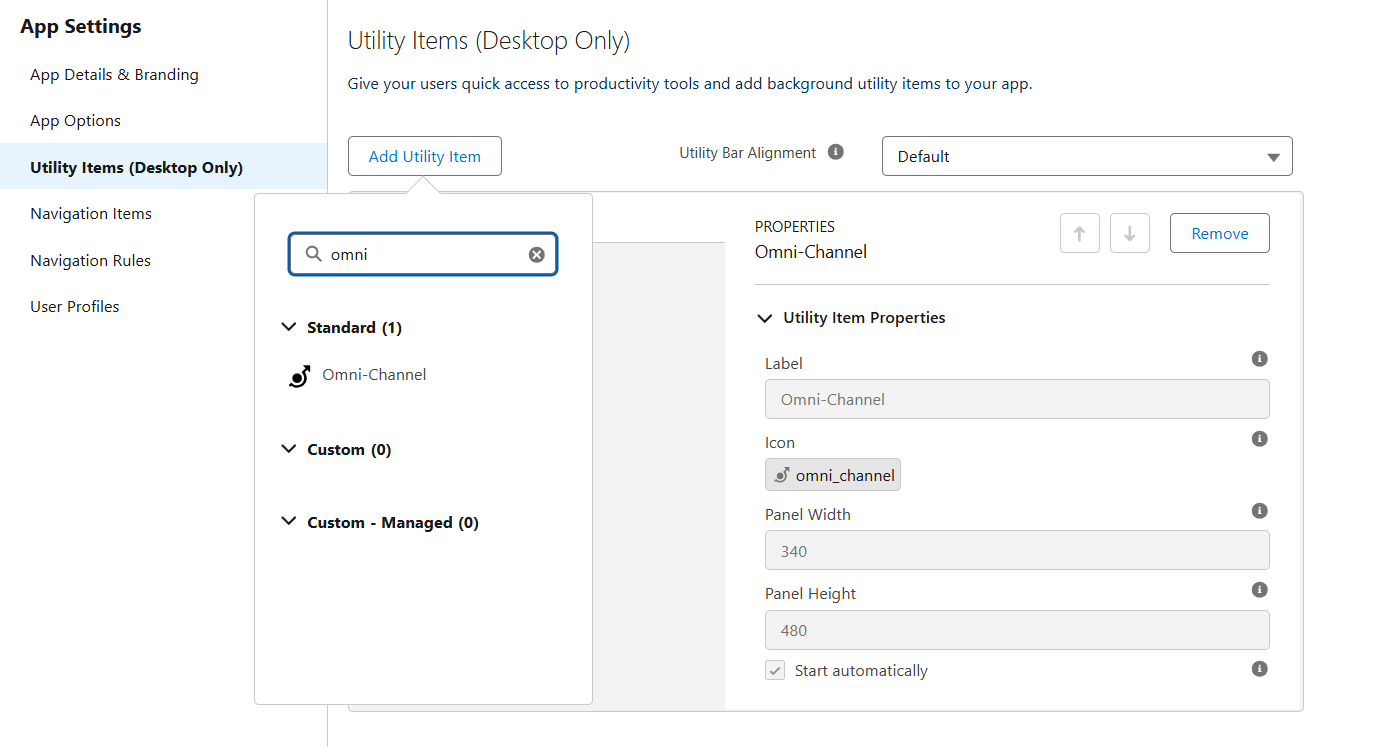Remove the Omni-Channel utility item
The image size is (1395, 747).
point(1220,233)
